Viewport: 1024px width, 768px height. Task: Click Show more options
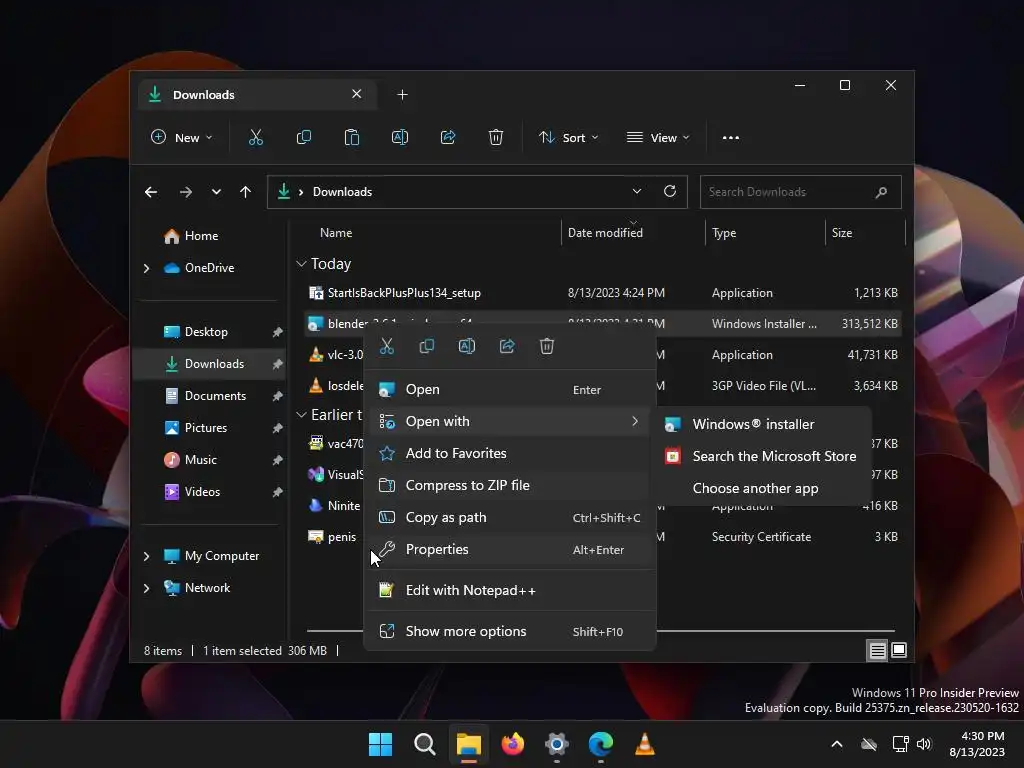pyautogui.click(x=509, y=632)
